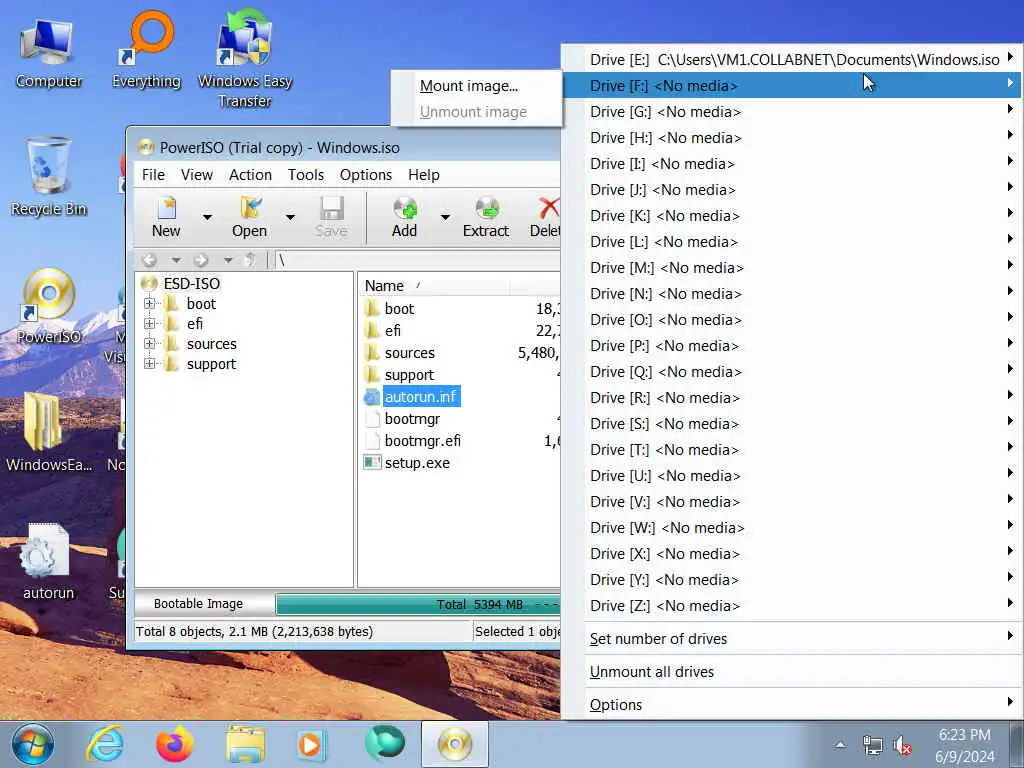Click the Up one level icon
The width and height of the screenshot is (1024, 768).
(250, 260)
